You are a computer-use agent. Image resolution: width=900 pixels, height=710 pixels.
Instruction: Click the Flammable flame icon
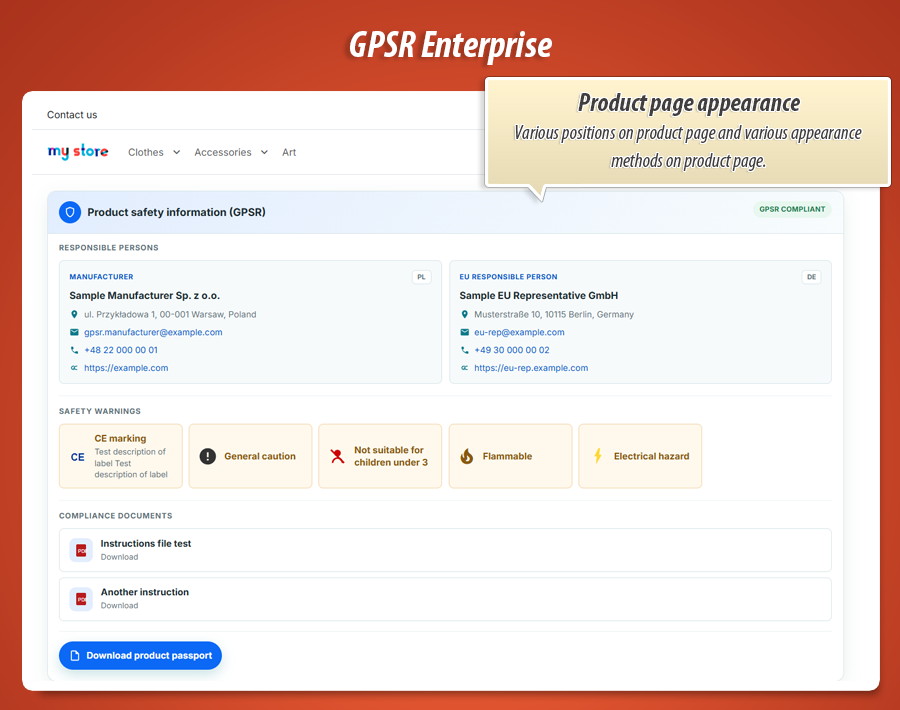(467, 456)
